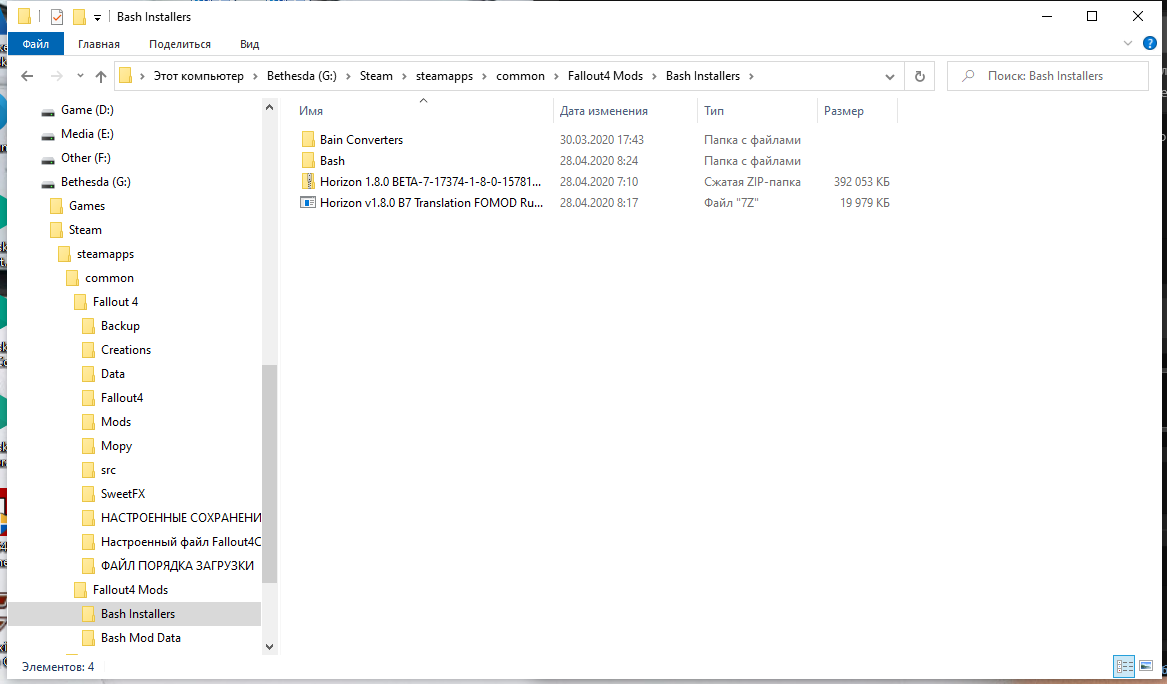This screenshot has width=1167, height=684.
Task: Sort files by Дата изменения column
Action: [604, 111]
